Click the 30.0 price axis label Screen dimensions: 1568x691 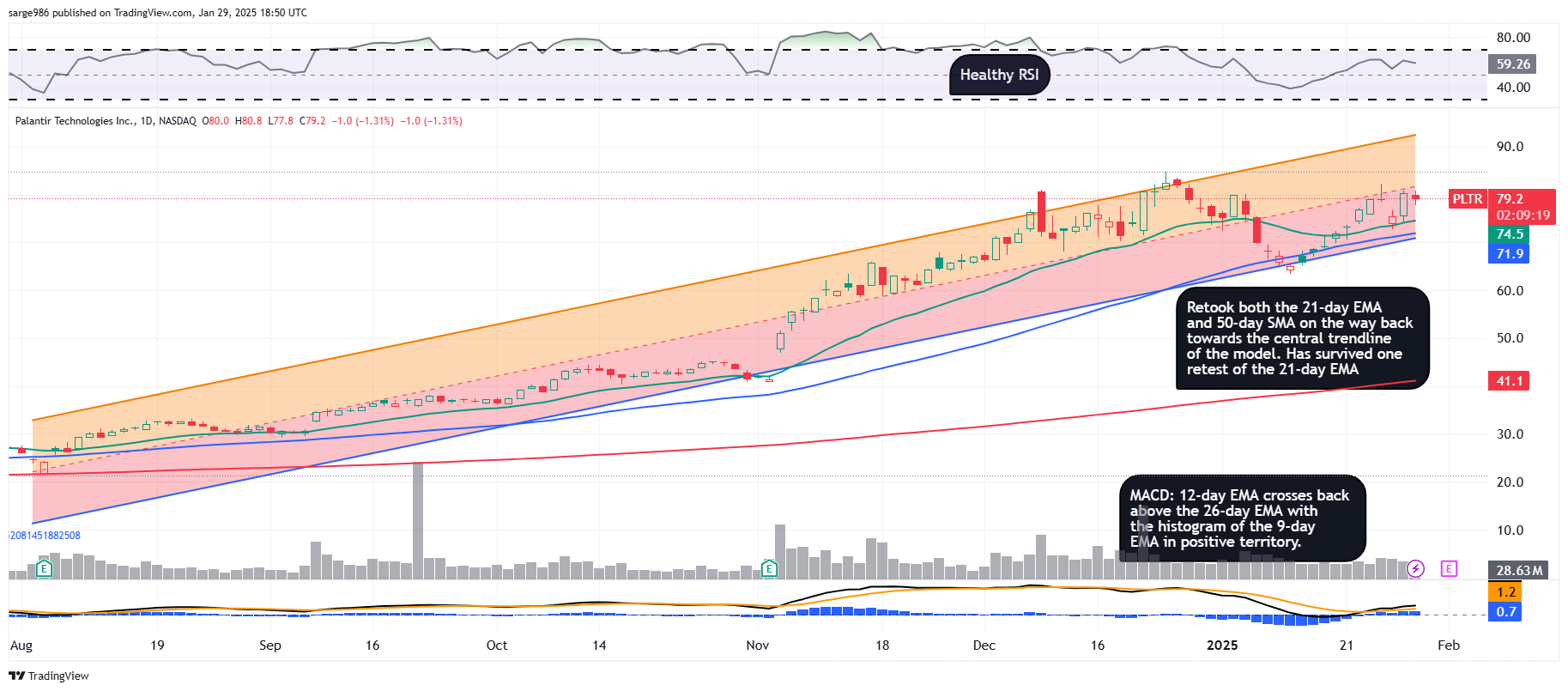tap(1510, 434)
